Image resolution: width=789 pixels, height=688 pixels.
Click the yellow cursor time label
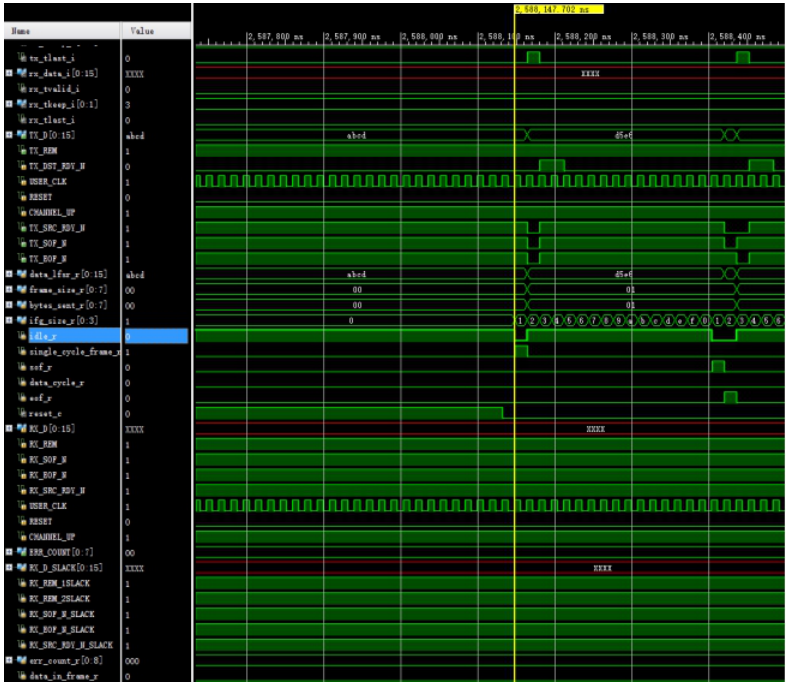coord(560,9)
